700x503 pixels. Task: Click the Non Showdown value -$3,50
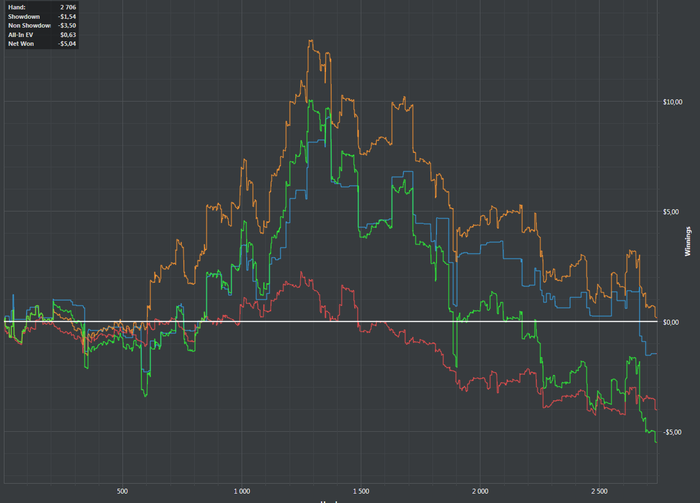click(x=67, y=25)
